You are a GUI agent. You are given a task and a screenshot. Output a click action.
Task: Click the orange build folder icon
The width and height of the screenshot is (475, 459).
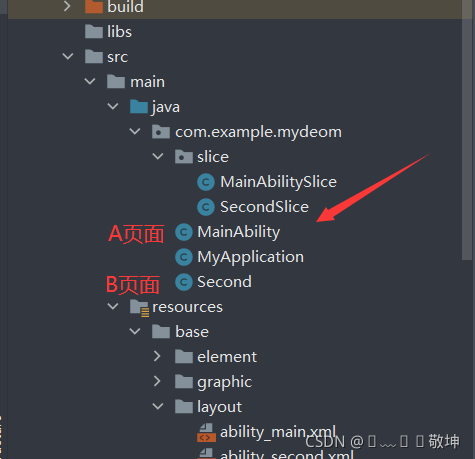point(94,6)
